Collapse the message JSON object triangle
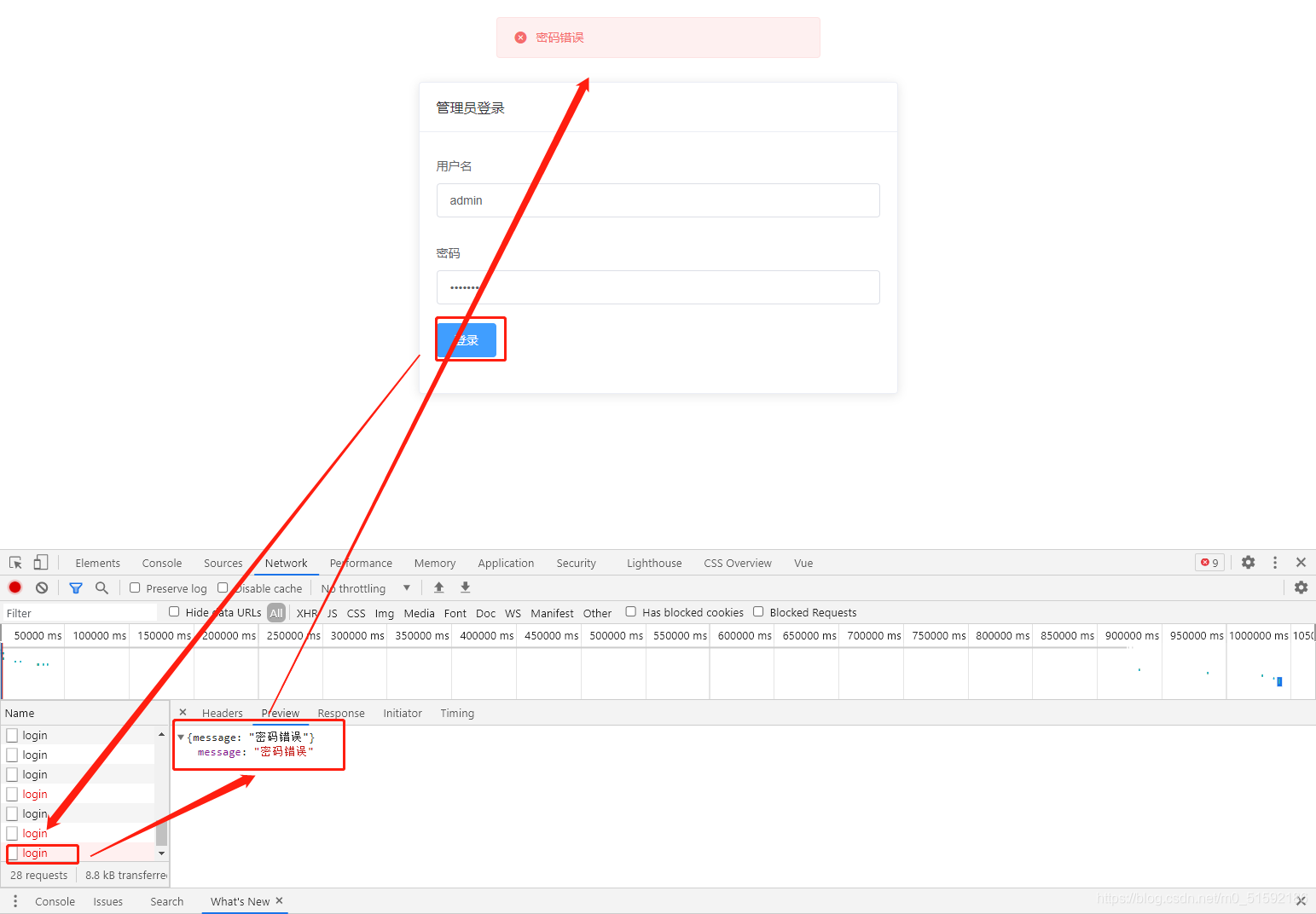 181,737
